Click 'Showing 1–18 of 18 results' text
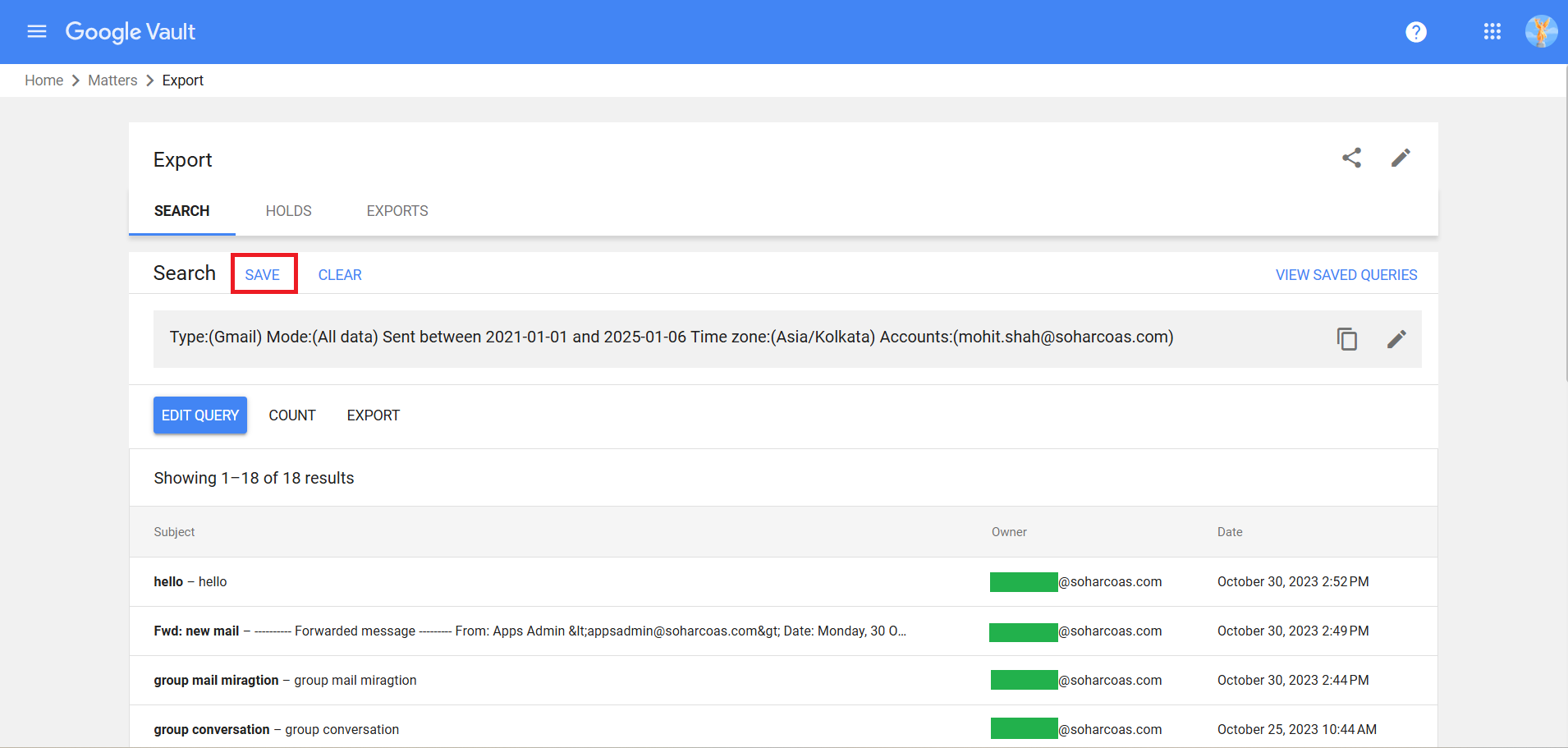Viewport: 1568px width, 748px height. pyautogui.click(x=254, y=478)
